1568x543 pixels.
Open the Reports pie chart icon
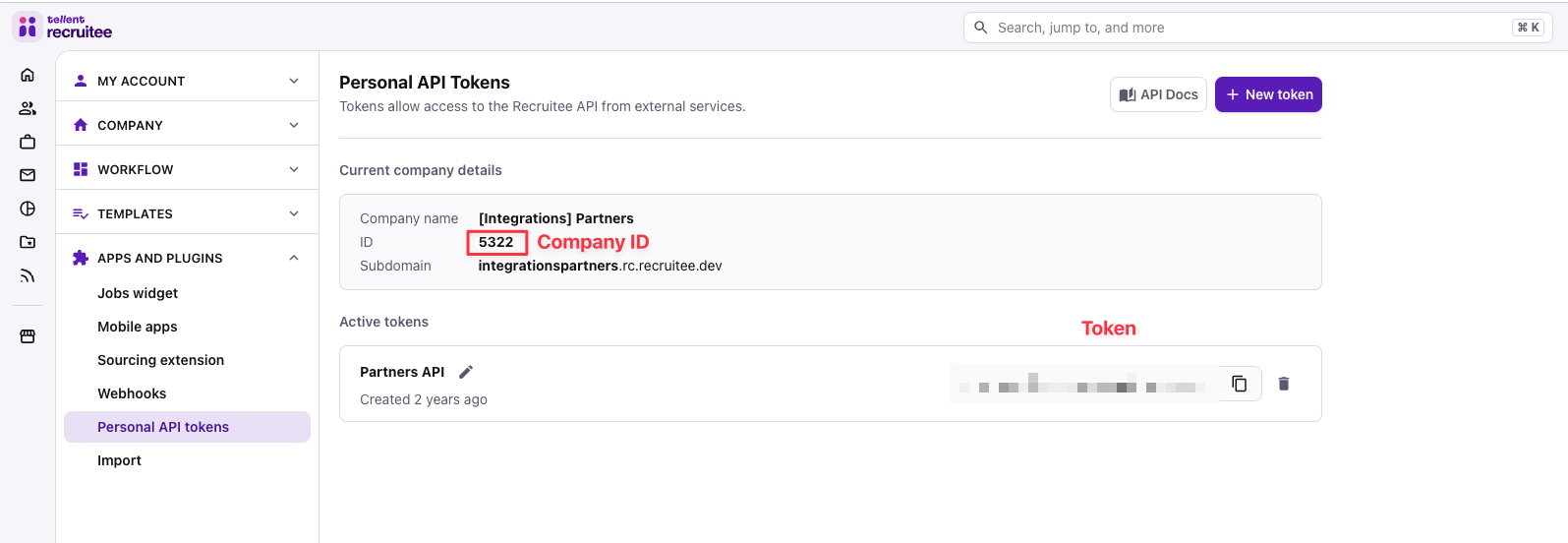(28, 209)
